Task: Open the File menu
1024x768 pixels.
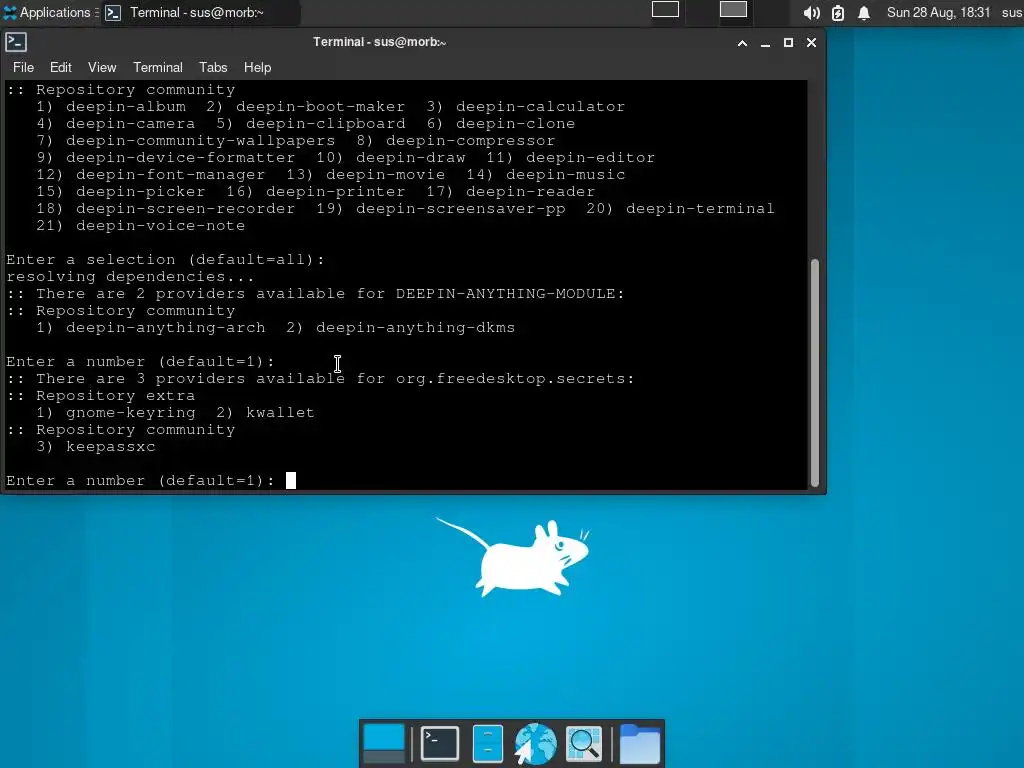Action: [x=24, y=67]
